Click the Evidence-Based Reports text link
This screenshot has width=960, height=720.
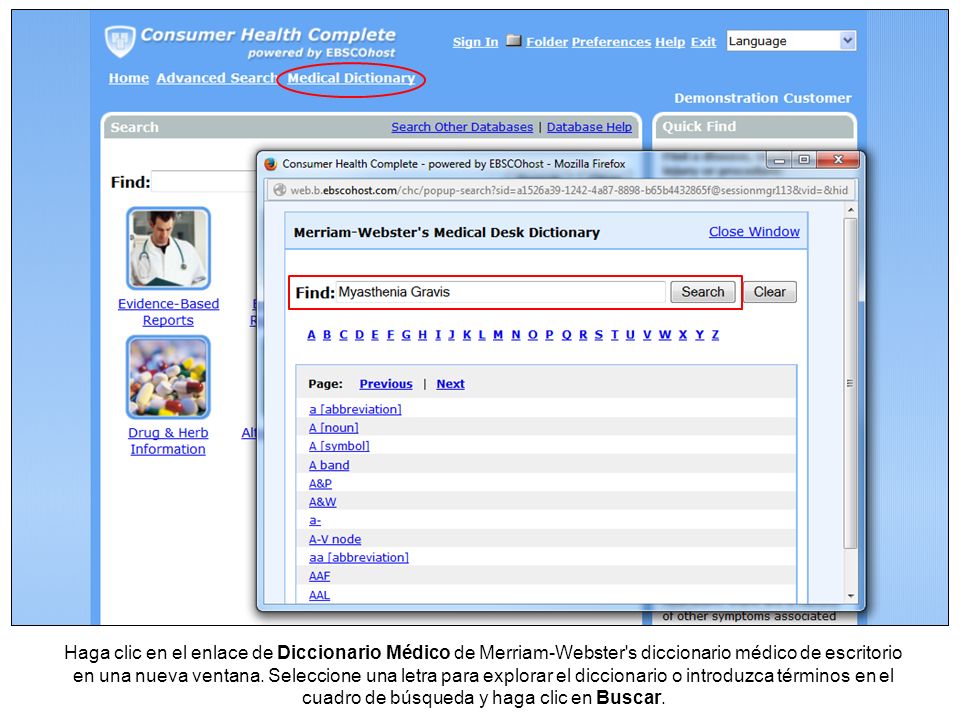coord(168,312)
